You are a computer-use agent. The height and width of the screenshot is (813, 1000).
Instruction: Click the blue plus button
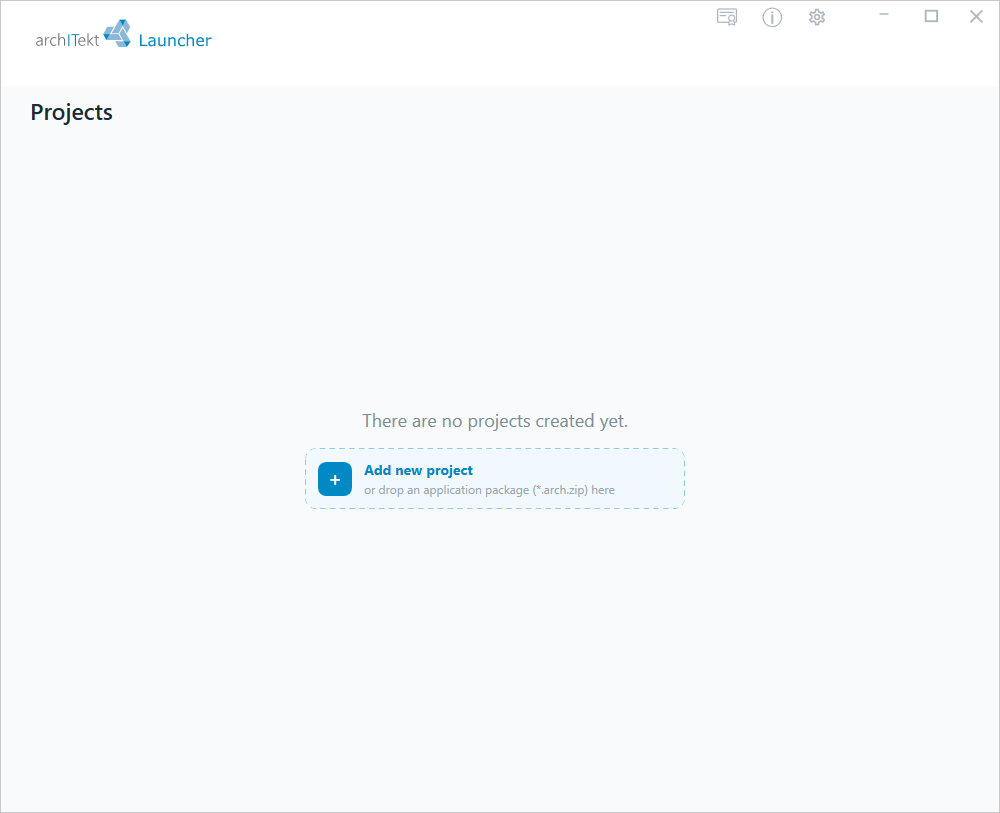click(x=335, y=479)
